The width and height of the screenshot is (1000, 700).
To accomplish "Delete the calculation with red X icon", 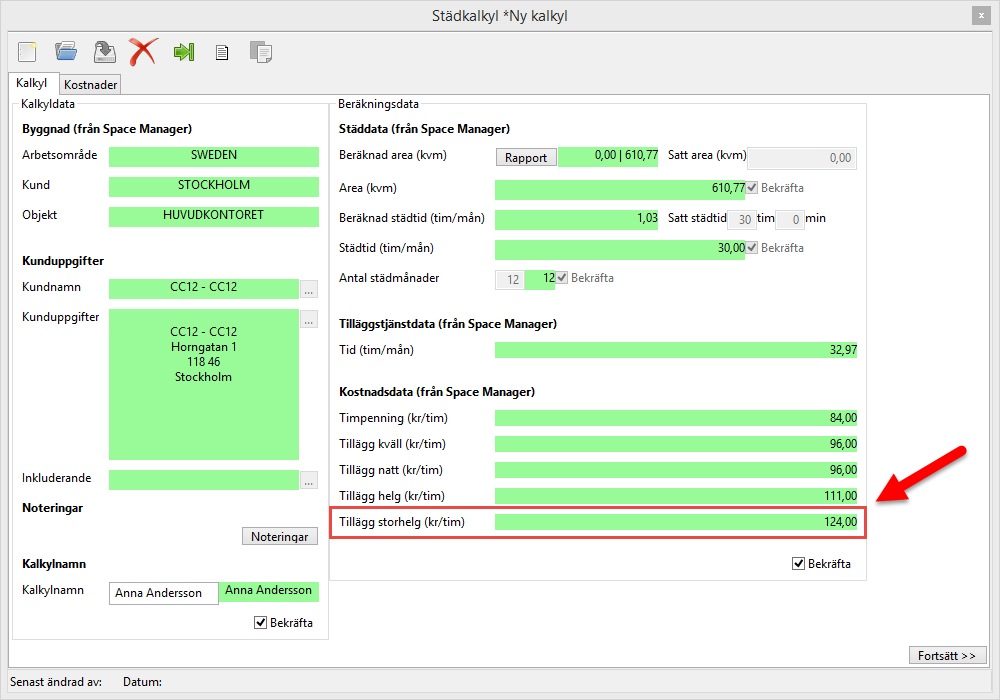I will click(x=143, y=51).
